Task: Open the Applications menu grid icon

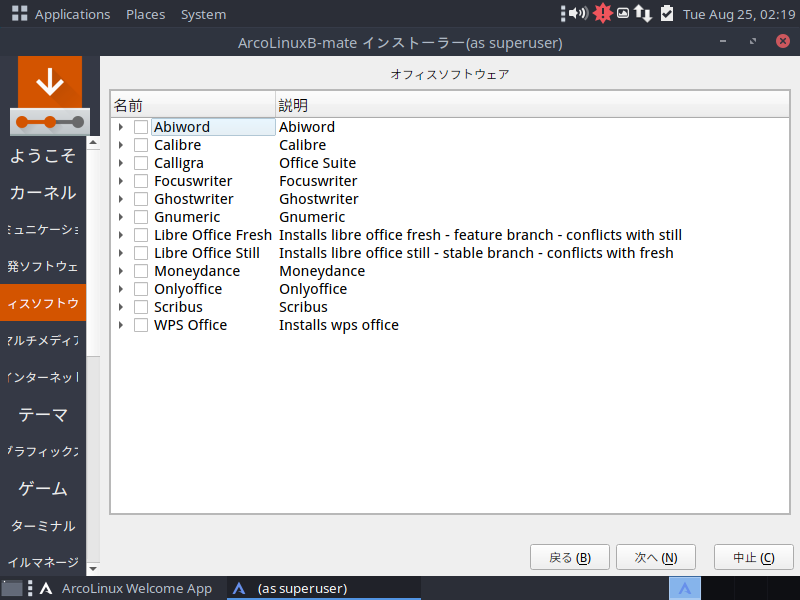Action: (19, 13)
